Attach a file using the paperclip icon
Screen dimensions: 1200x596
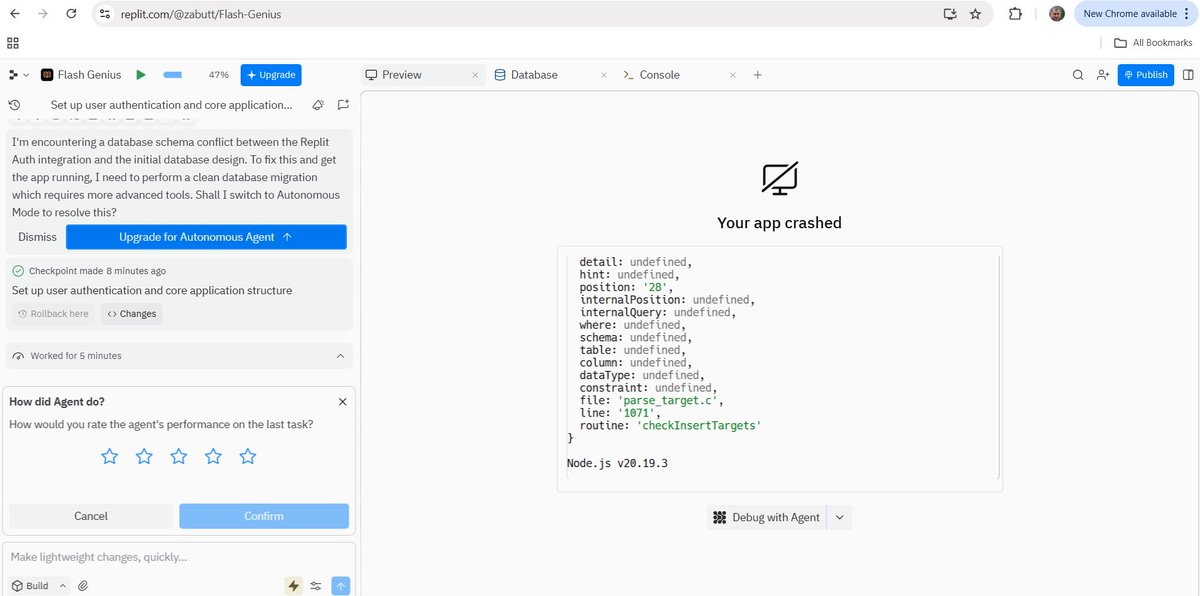[x=83, y=586]
